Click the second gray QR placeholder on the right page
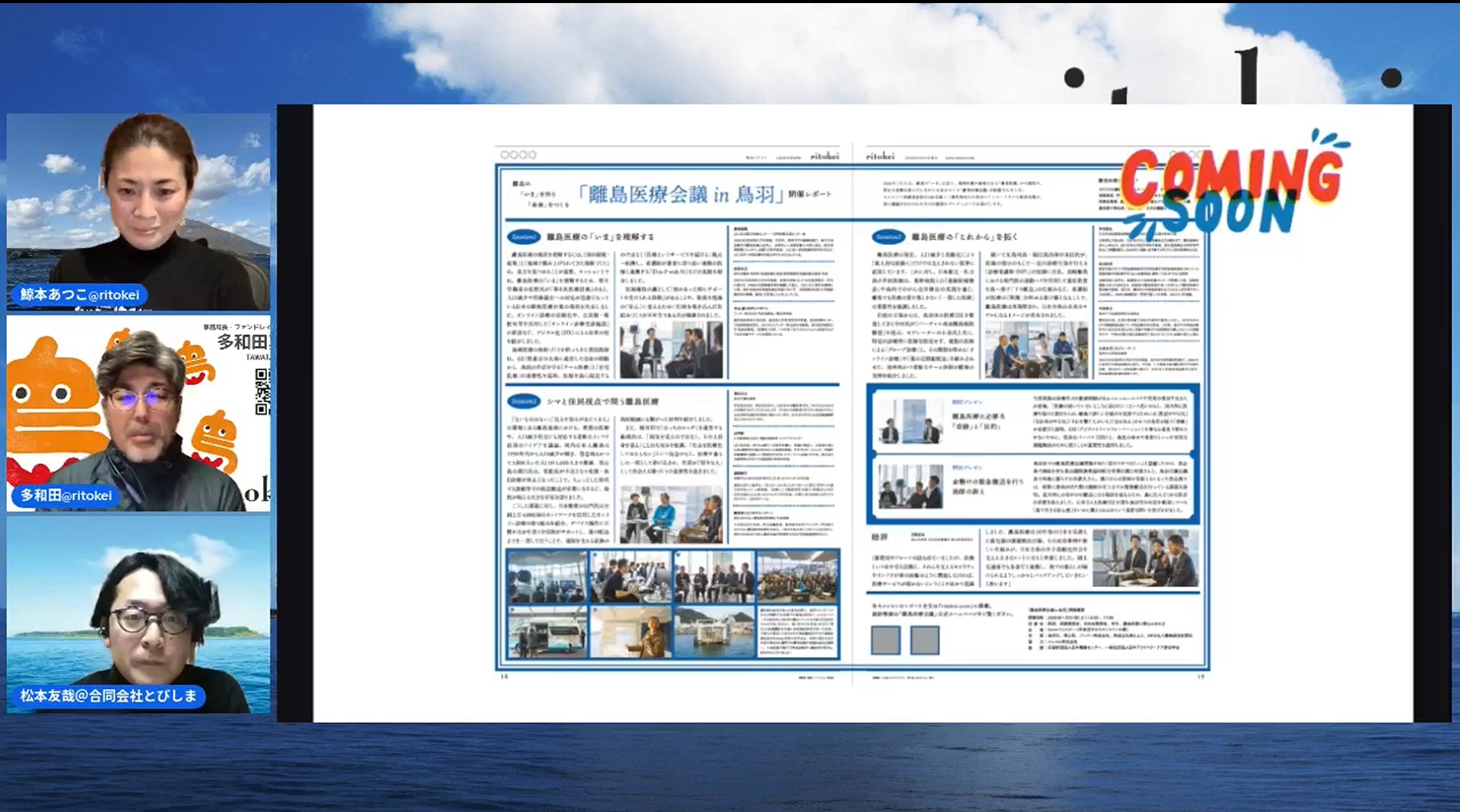This screenshot has height=812, width=1460. [925, 640]
